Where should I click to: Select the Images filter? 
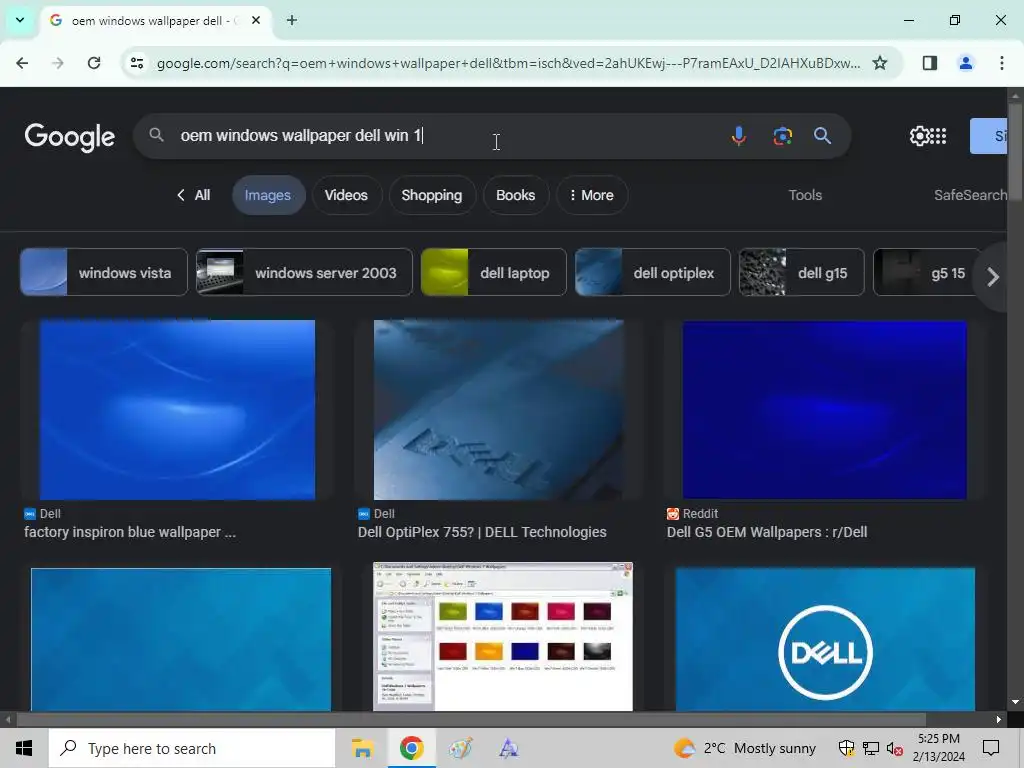(268, 195)
